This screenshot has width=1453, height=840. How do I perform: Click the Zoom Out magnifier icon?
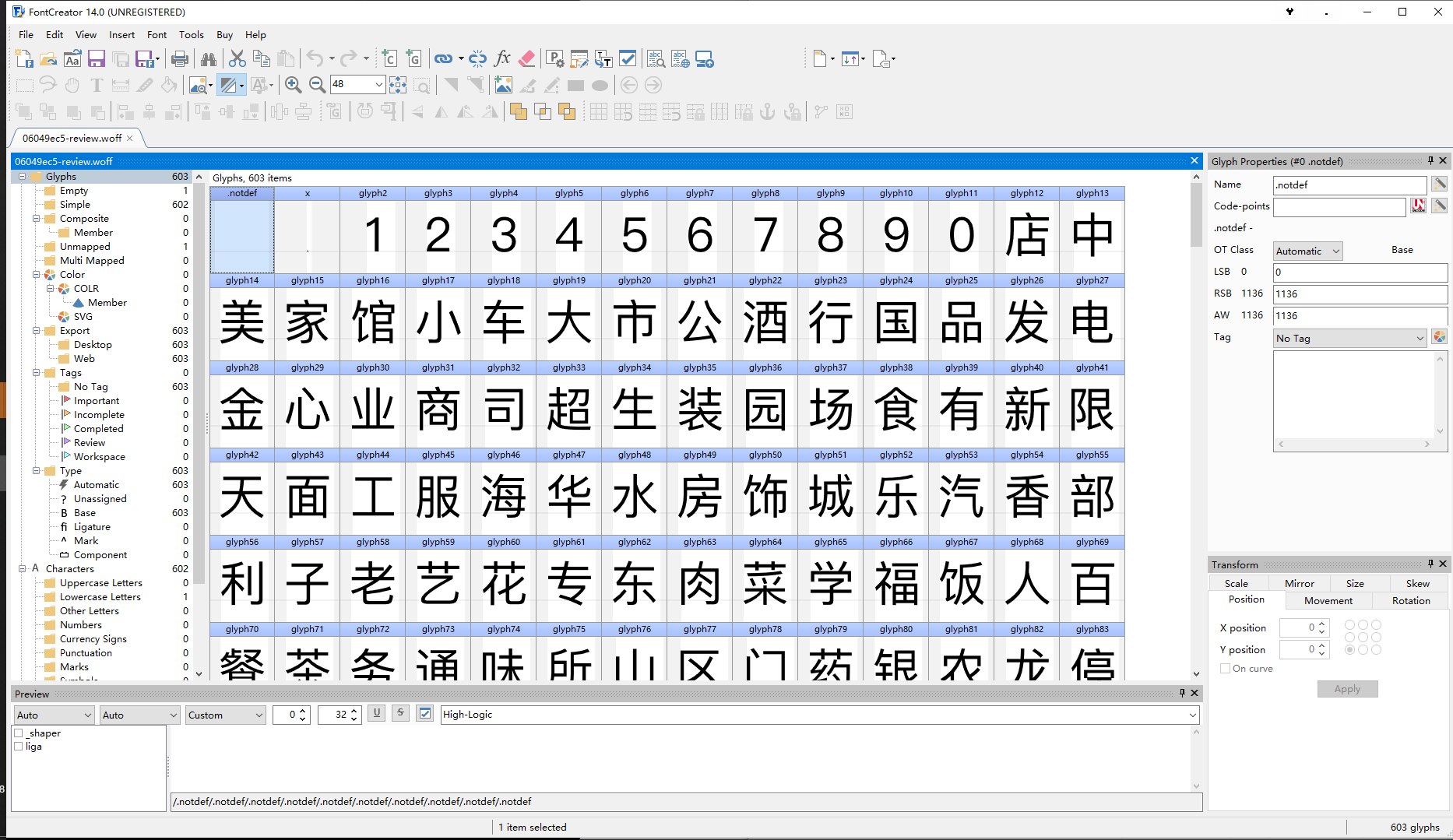coord(317,85)
